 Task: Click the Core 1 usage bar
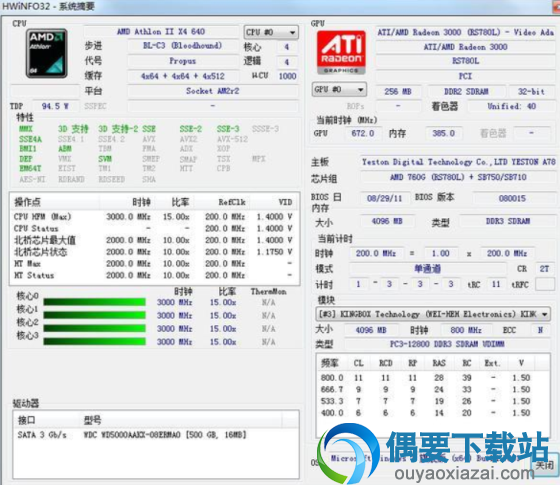tap(94, 315)
